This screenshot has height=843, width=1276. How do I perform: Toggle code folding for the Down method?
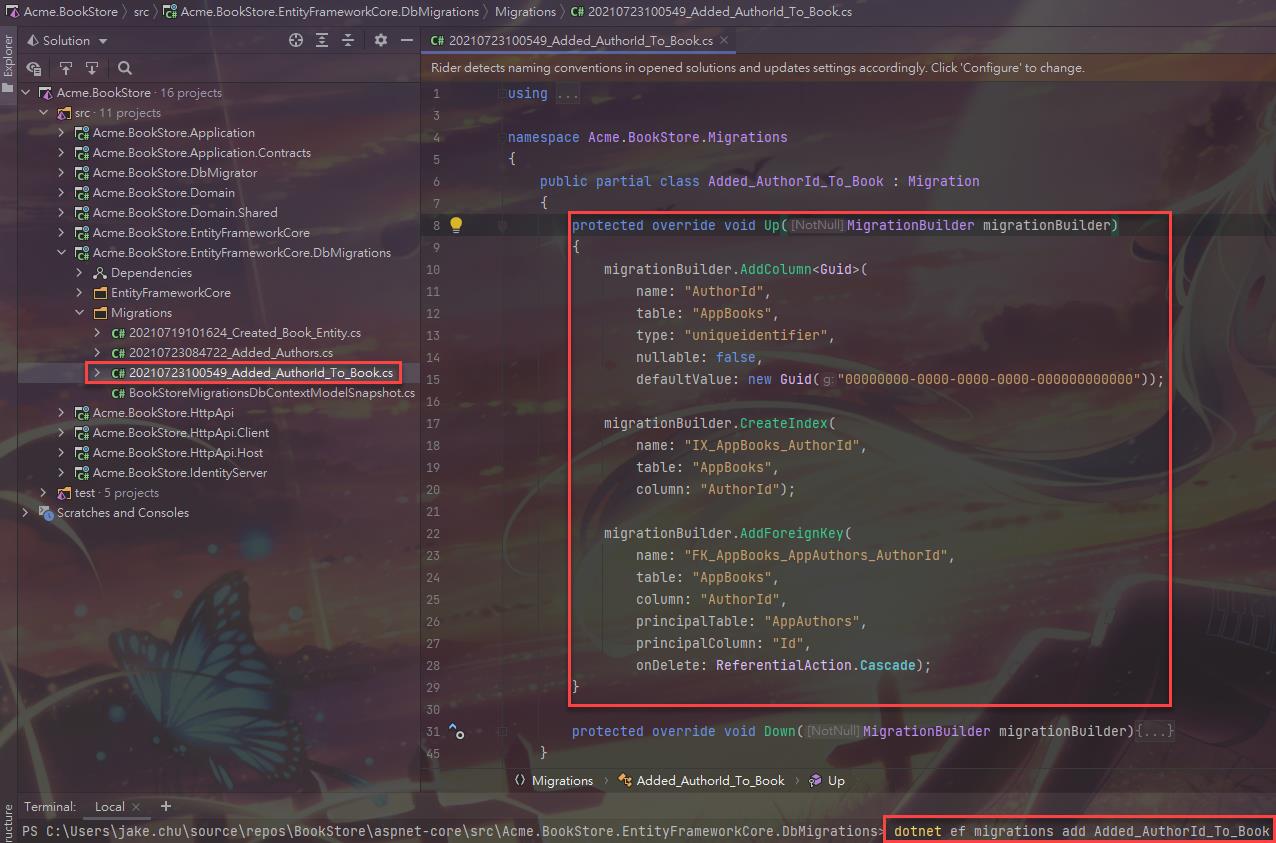click(503, 731)
